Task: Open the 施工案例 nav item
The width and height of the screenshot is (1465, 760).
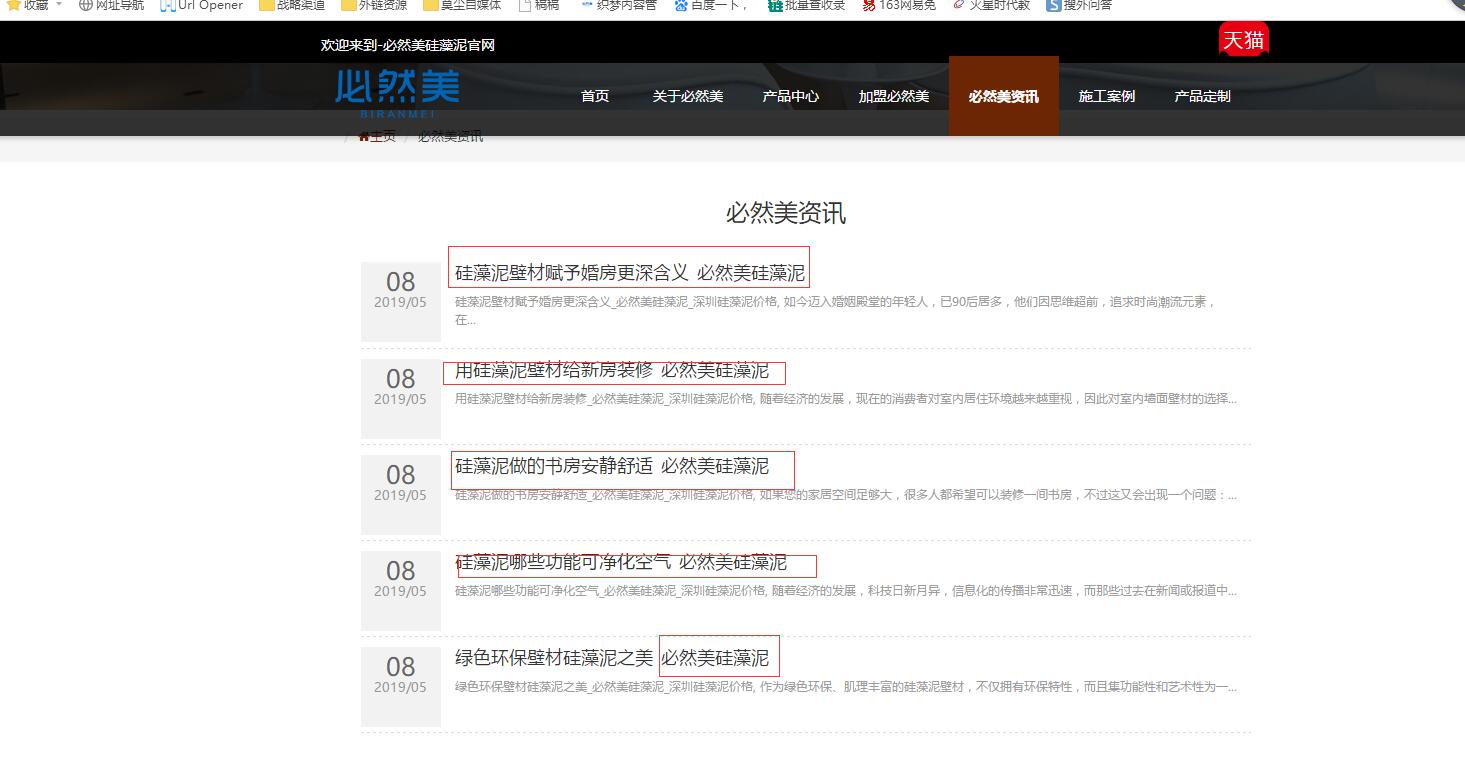Action: [1106, 96]
